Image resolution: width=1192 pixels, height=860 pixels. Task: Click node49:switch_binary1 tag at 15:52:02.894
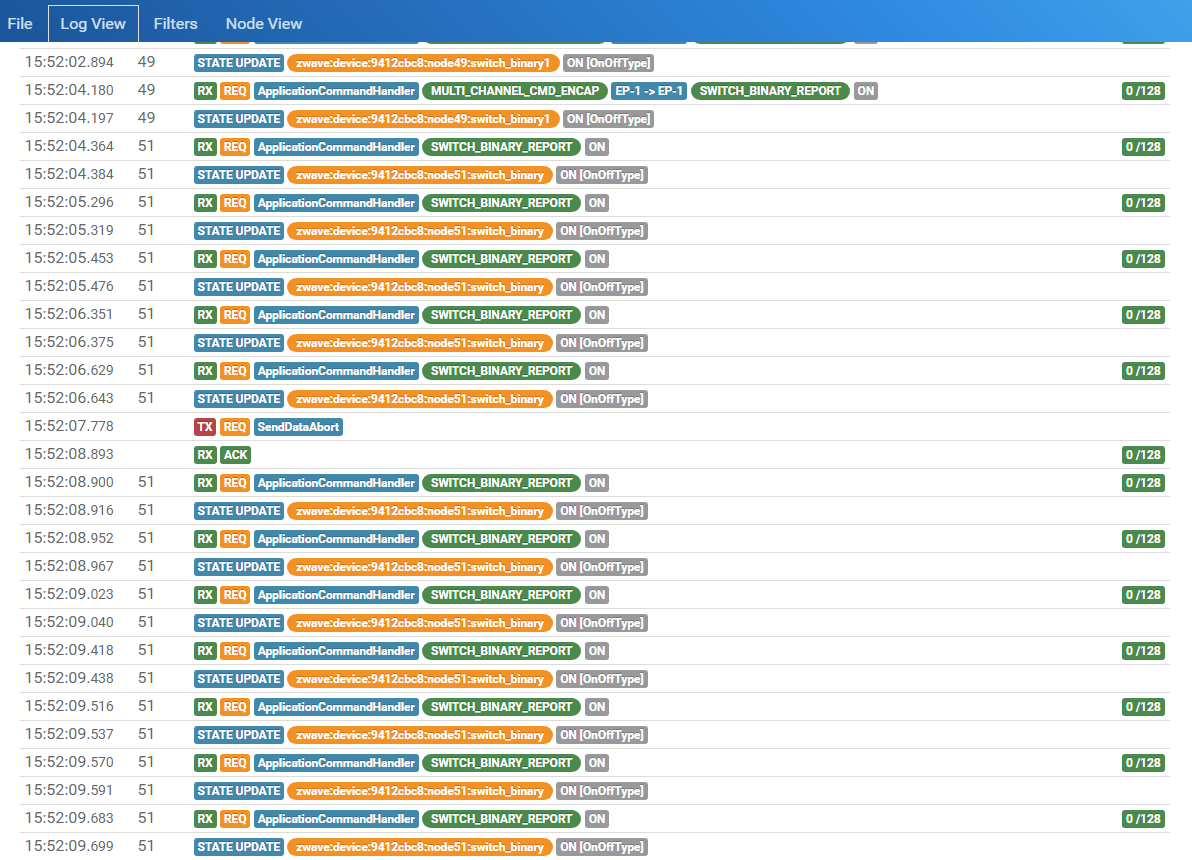[x=423, y=63]
